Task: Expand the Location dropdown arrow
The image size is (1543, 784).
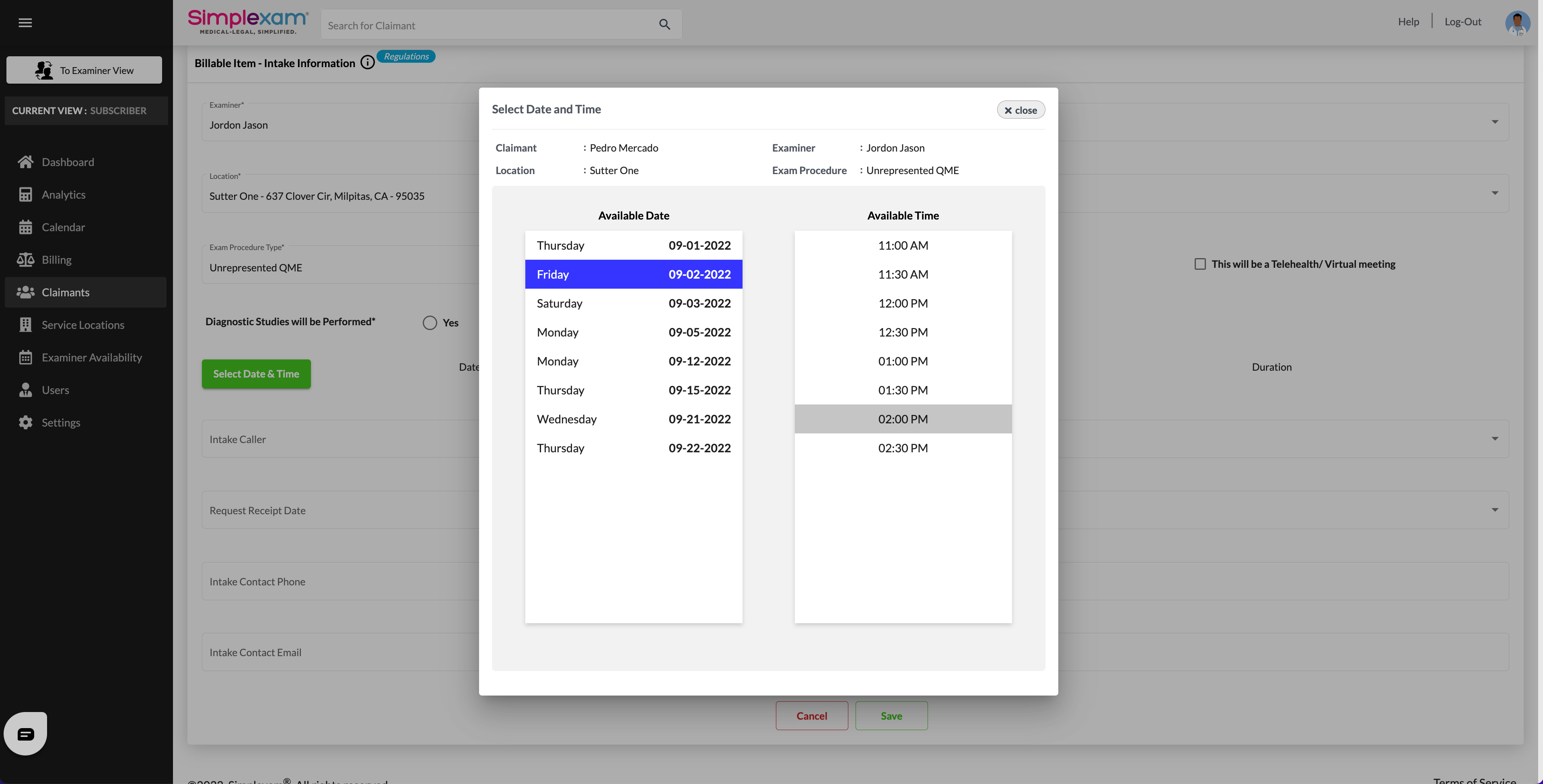Action: tap(1494, 193)
